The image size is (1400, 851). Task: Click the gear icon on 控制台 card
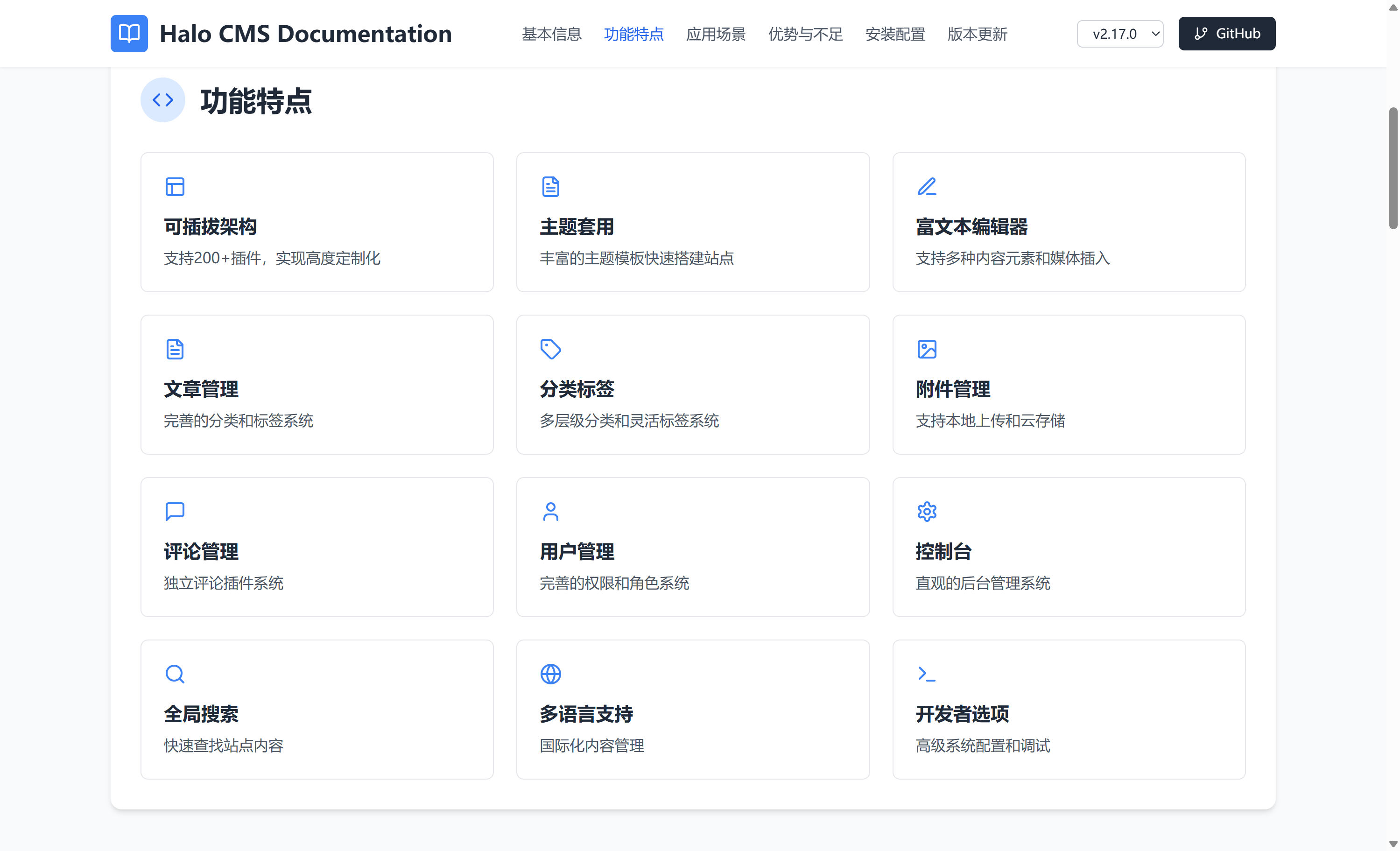tap(927, 511)
